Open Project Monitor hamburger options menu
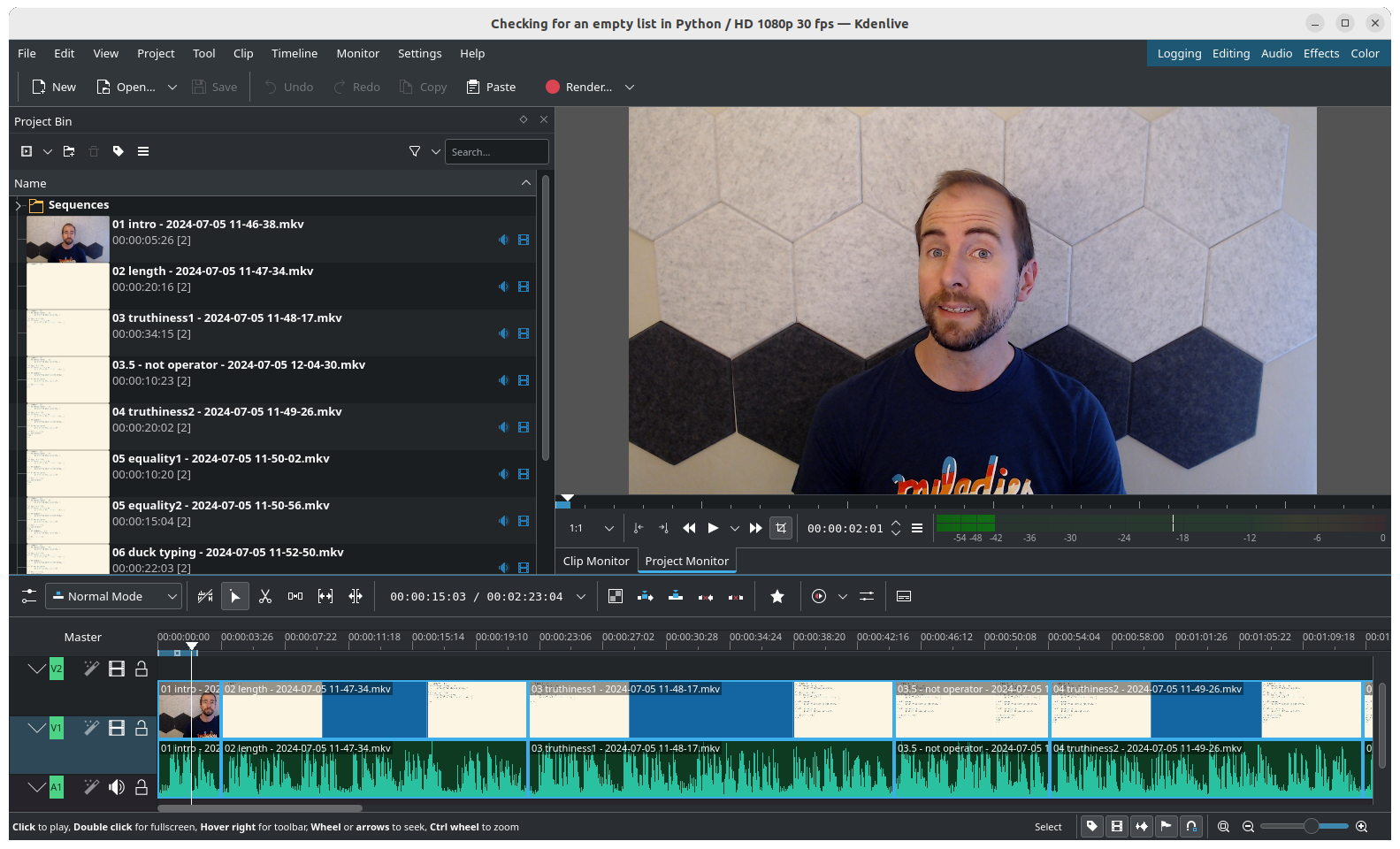The width and height of the screenshot is (1400, 849). coord(917,528)
